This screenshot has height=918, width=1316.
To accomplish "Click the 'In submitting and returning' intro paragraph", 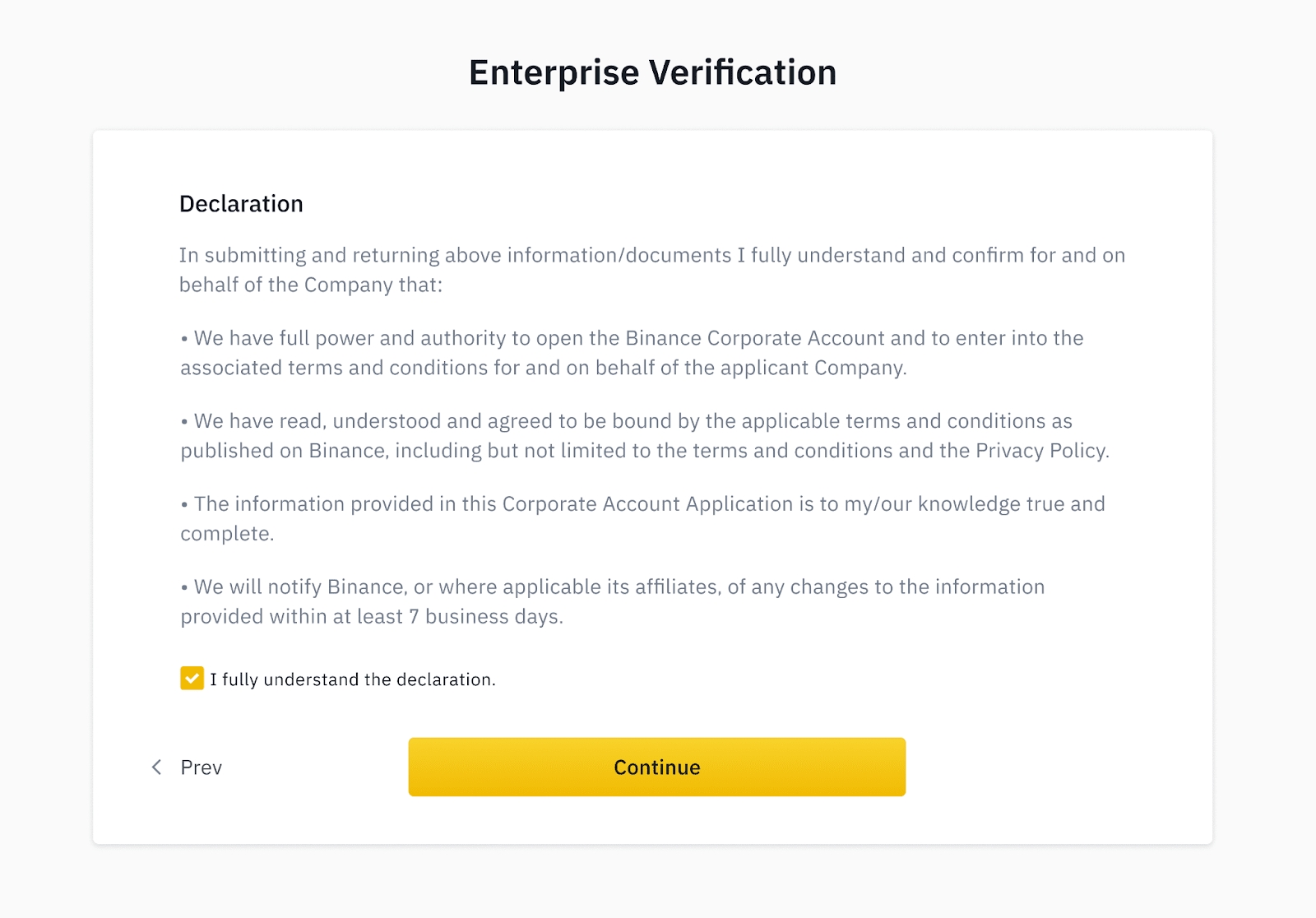I will click(651, 256).
